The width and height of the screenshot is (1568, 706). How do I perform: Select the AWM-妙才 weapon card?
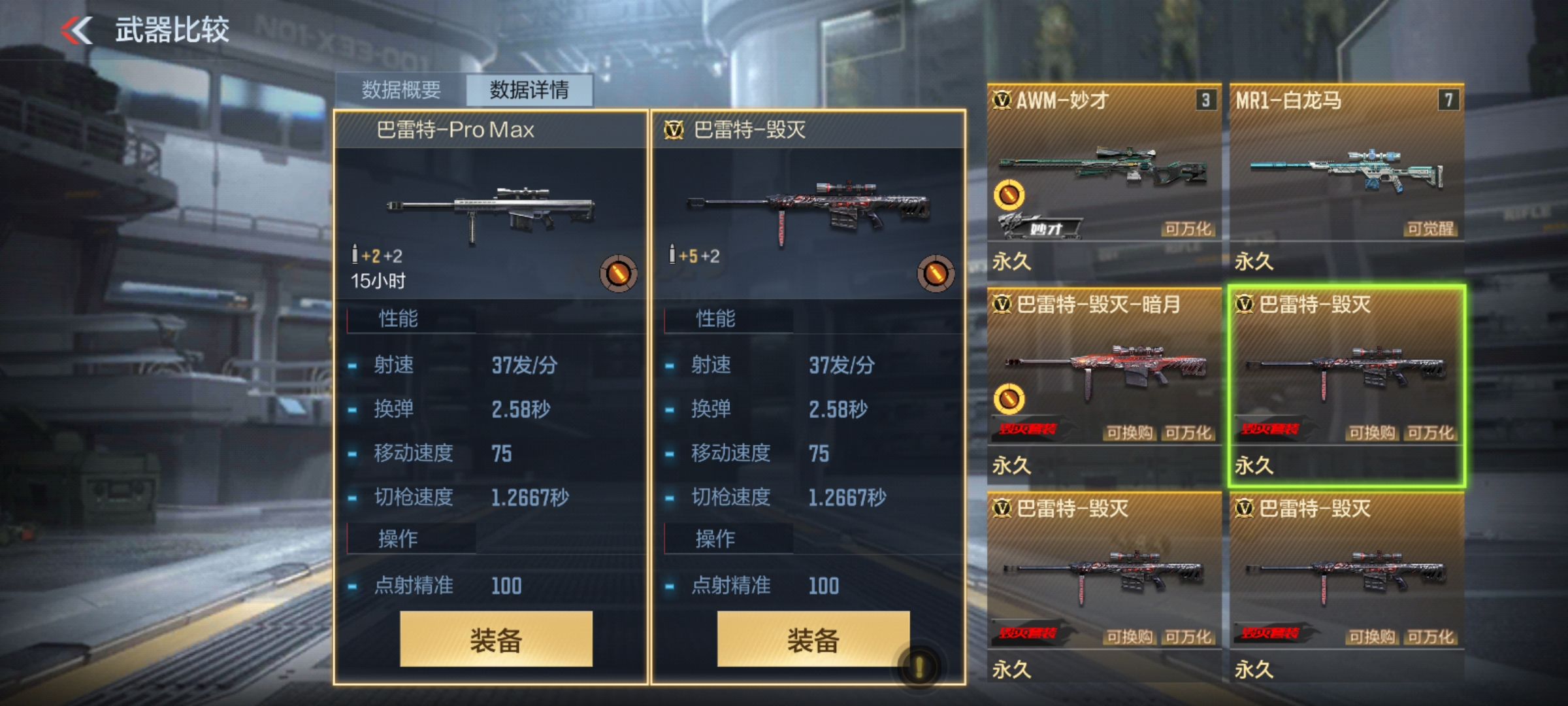1104,181
